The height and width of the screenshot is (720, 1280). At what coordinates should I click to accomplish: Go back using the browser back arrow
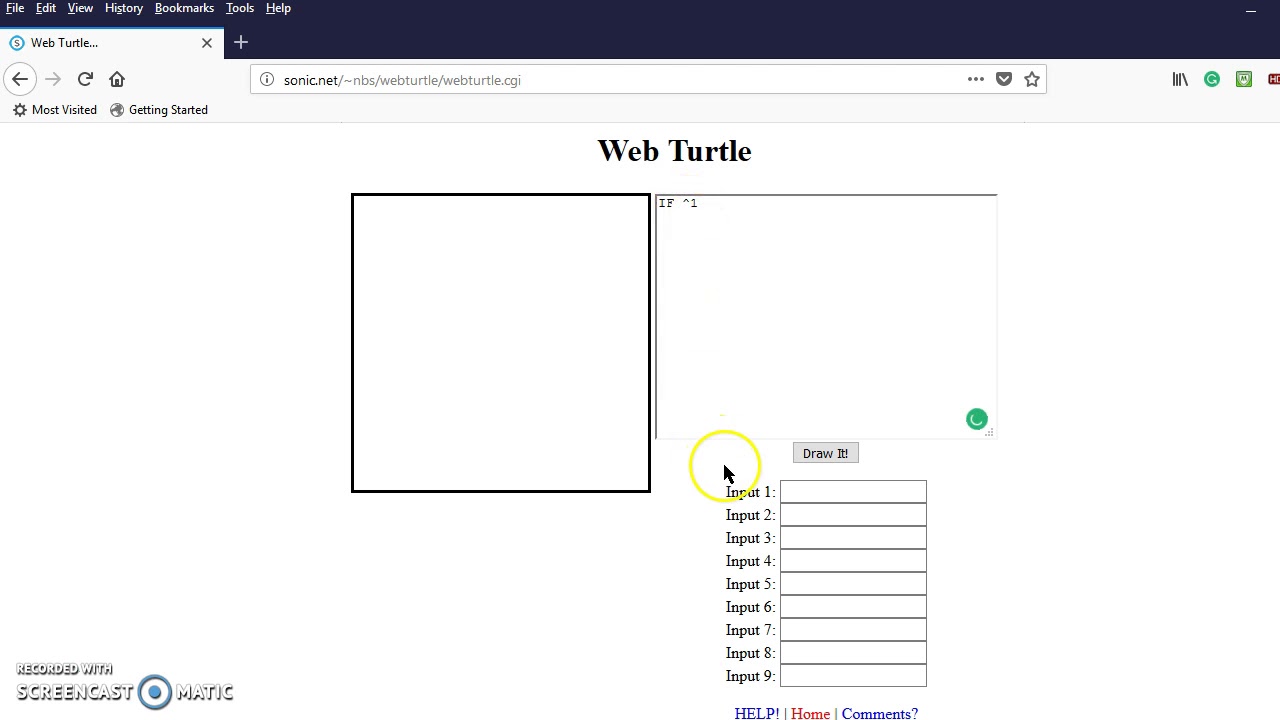(20, 79)
